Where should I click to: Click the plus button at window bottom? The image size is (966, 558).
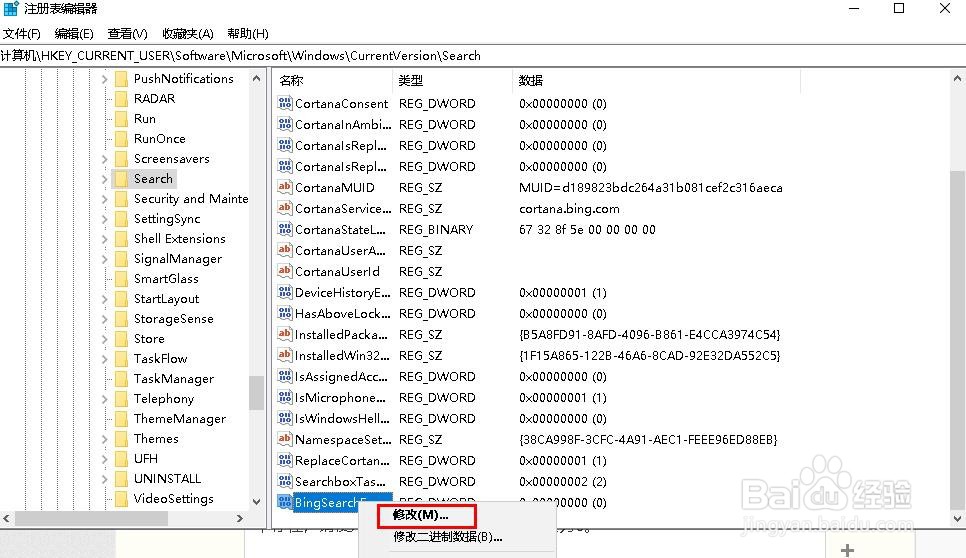[848, 550]
